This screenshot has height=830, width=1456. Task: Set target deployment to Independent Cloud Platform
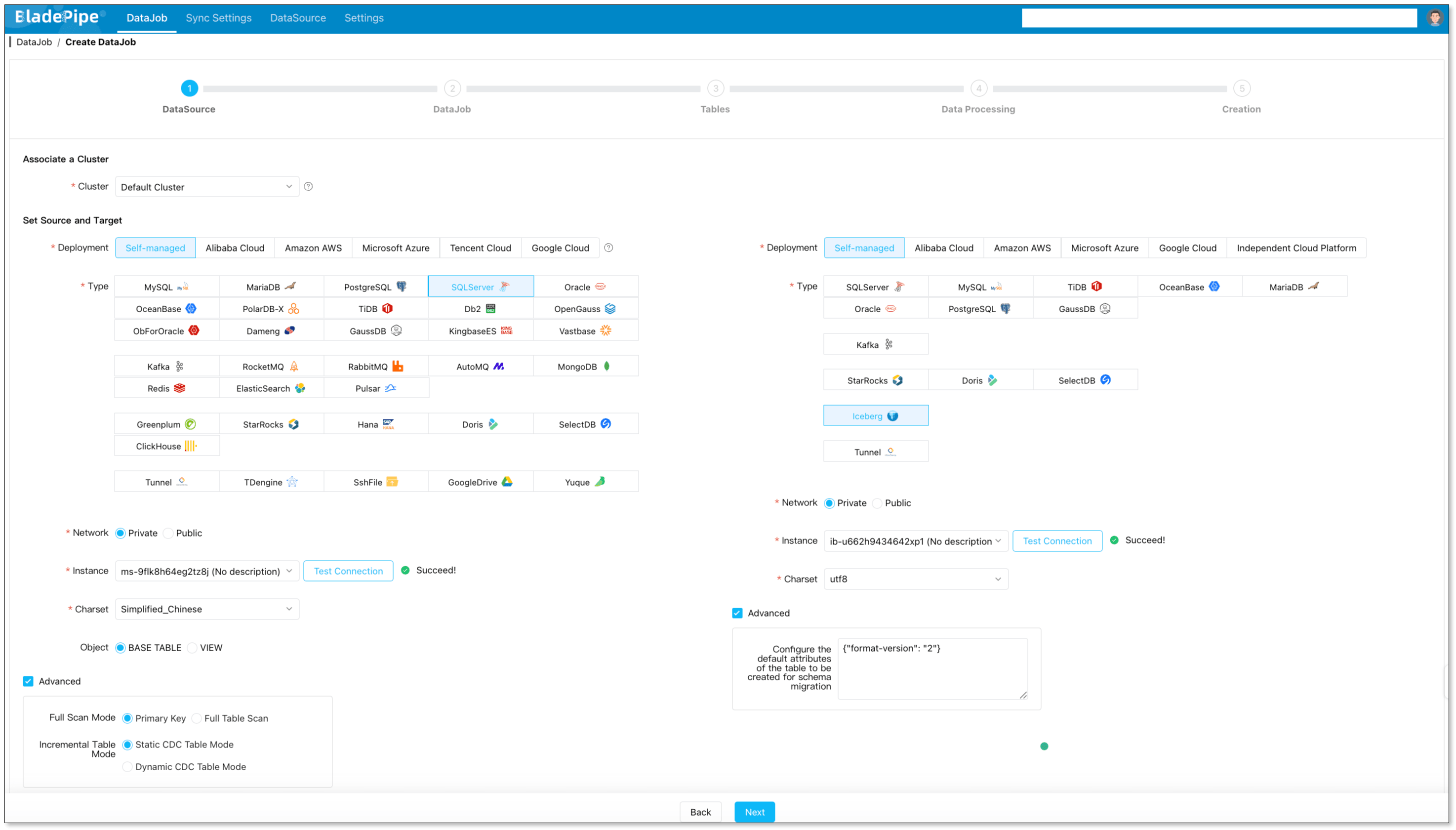point(1296,248)
